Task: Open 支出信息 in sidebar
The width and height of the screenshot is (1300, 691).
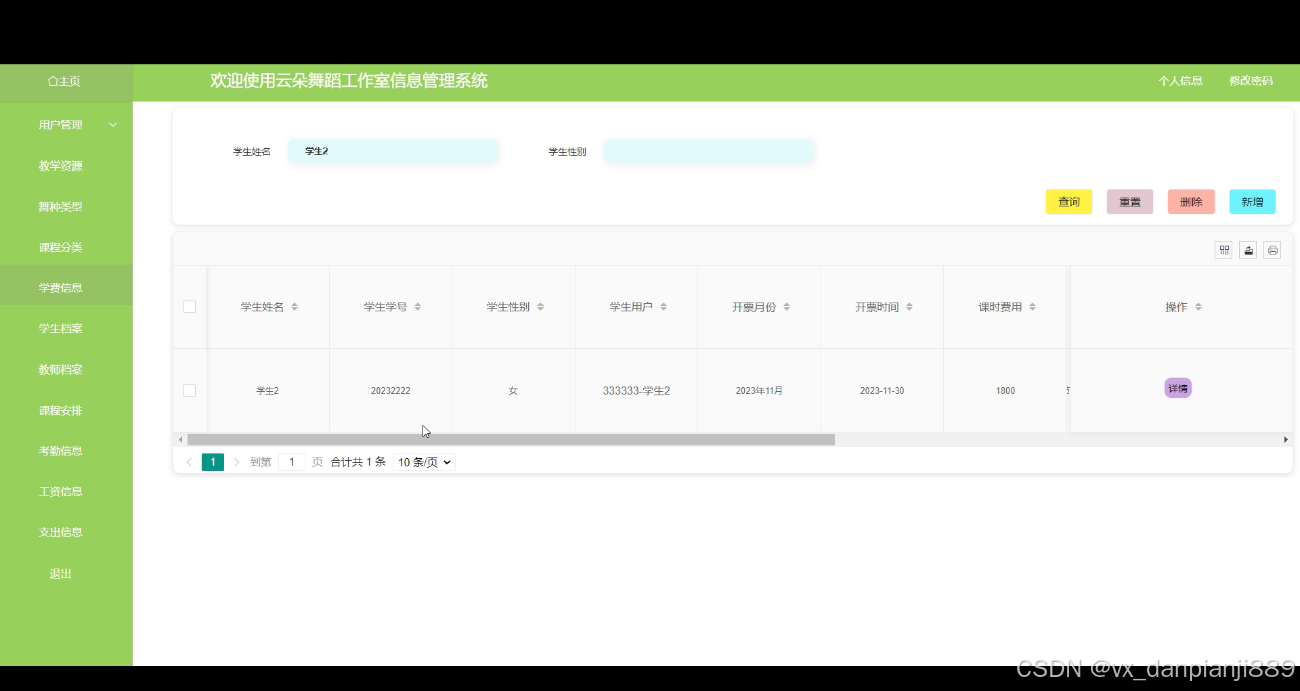Action: coord(61,533)
